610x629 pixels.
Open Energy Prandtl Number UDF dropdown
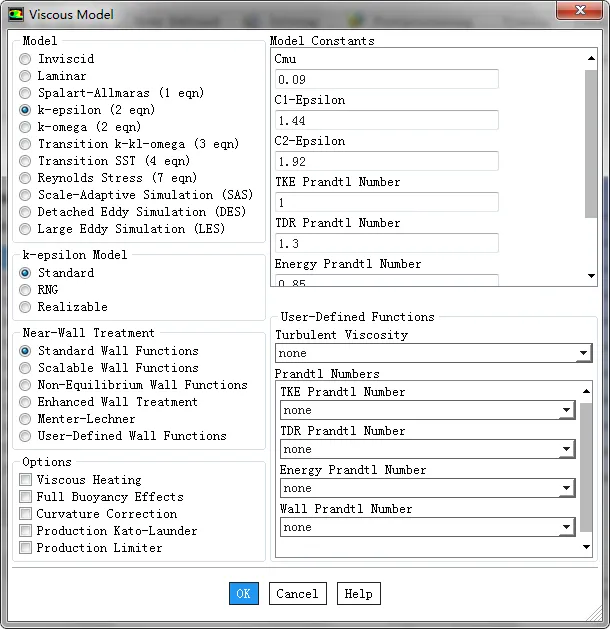tap(428, 488)
